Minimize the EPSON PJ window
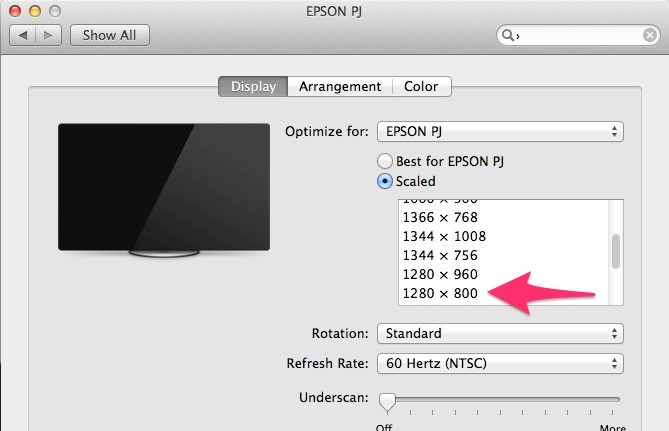The height and width of the screenshot is (431, 669). point(33,11)
